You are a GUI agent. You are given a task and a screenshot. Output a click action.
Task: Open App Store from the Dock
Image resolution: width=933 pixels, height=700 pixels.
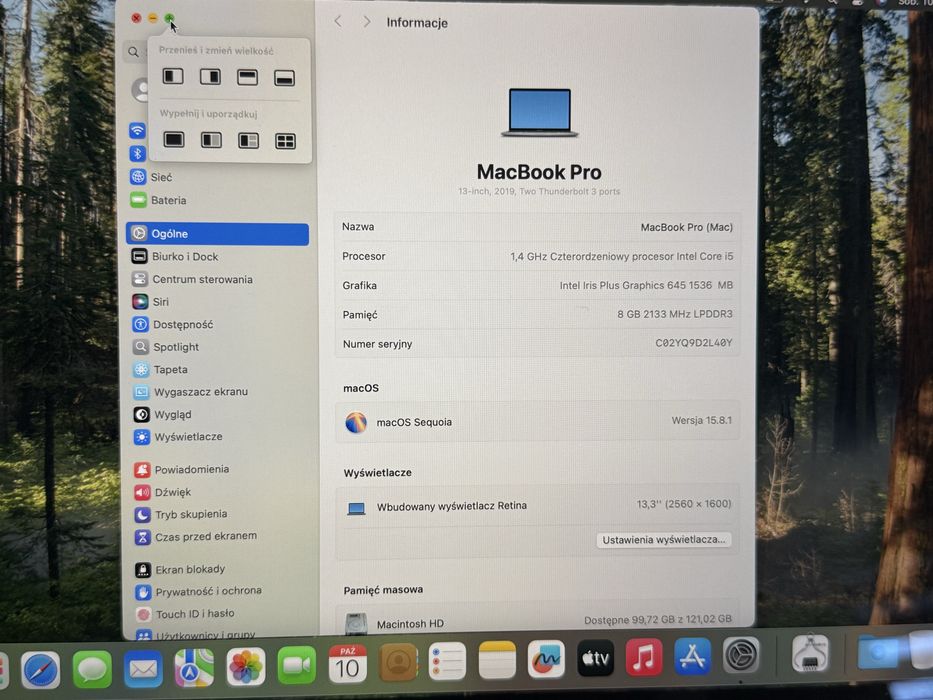[x=692, y=657]
